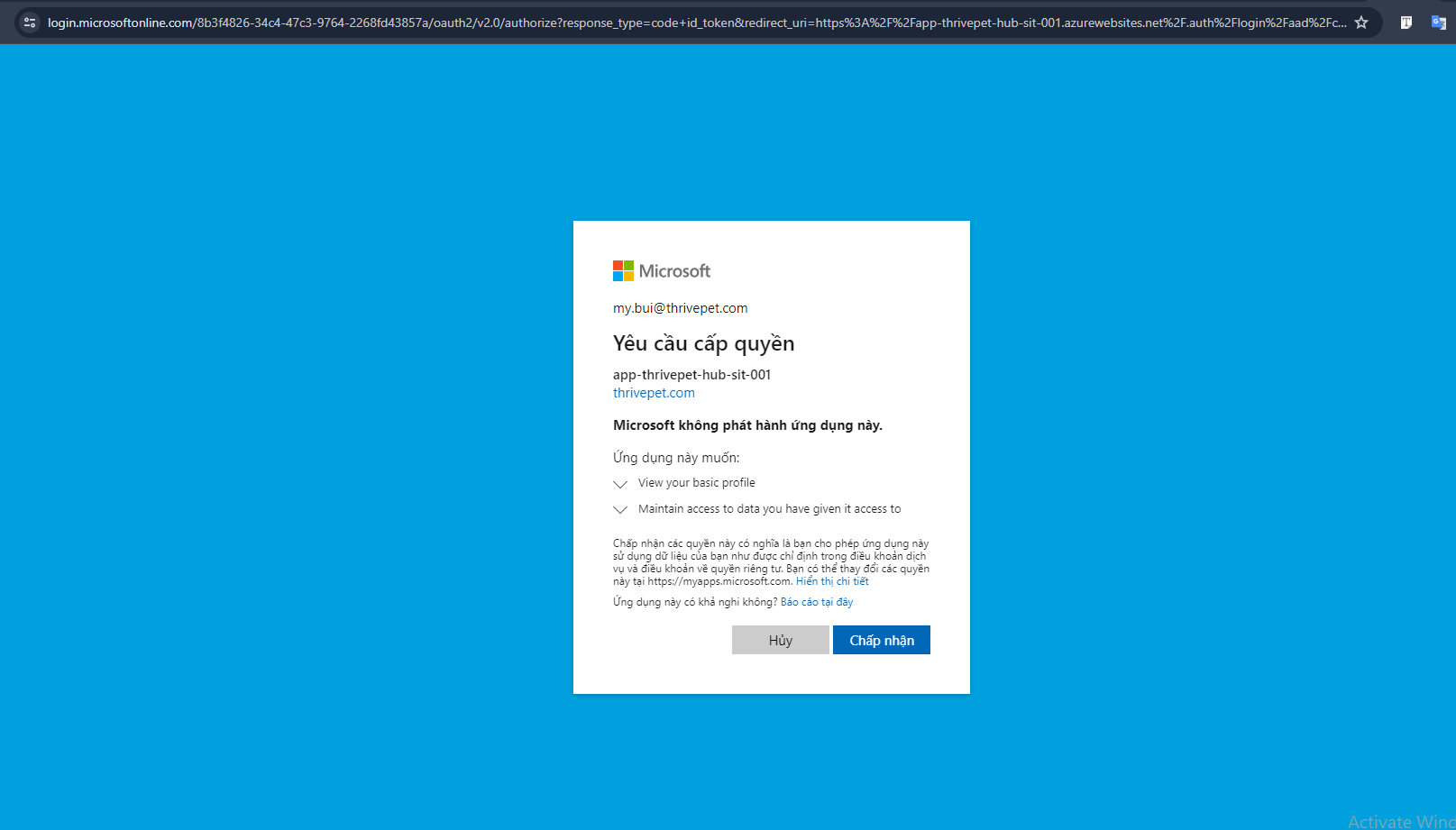Select the heading 'Yêu cầu cấp quyền'
The image size is (1456, 830).
click(704, 343)
